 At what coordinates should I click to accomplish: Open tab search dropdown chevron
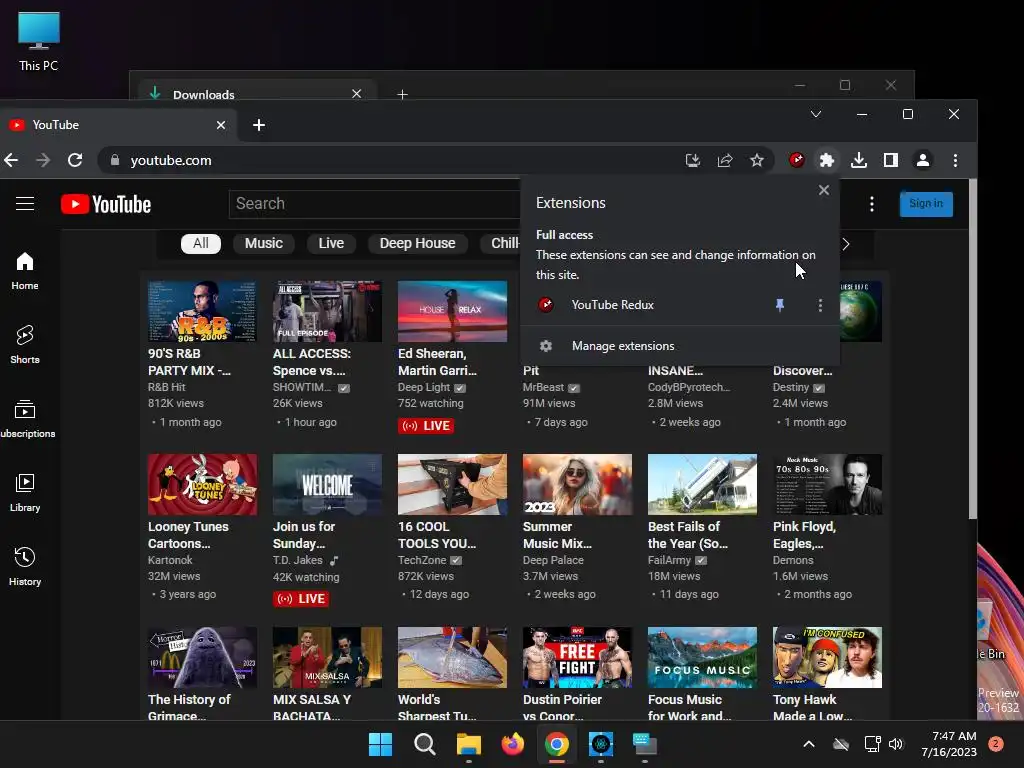click(x=816, y=114)
